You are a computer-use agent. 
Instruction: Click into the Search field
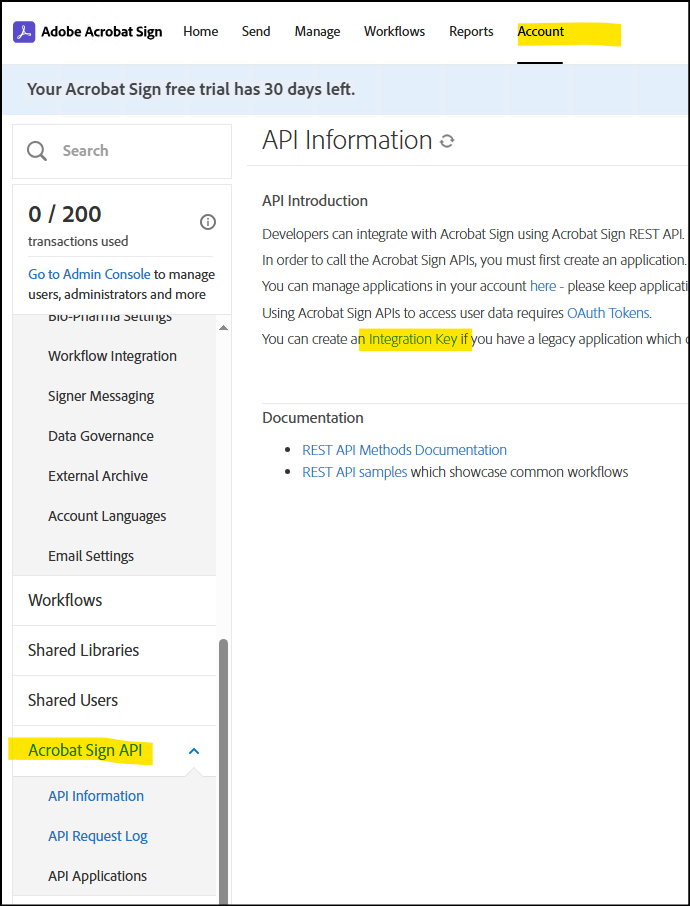coord(122,151)
